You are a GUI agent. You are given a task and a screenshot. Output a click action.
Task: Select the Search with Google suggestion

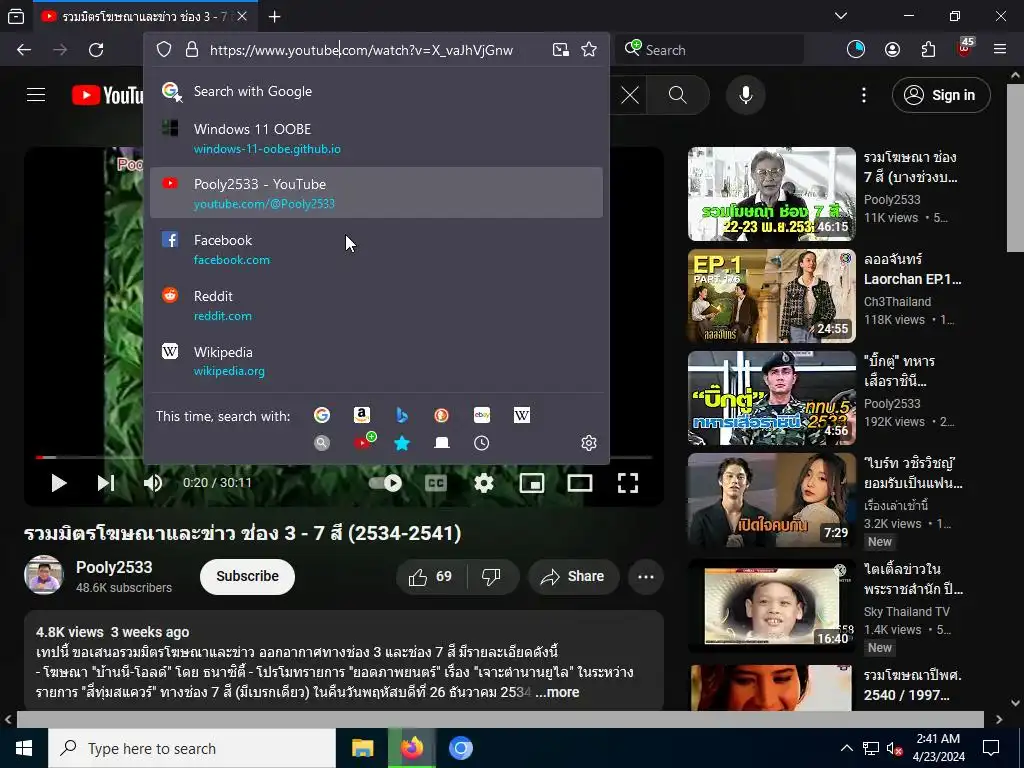tap(376, 91)
